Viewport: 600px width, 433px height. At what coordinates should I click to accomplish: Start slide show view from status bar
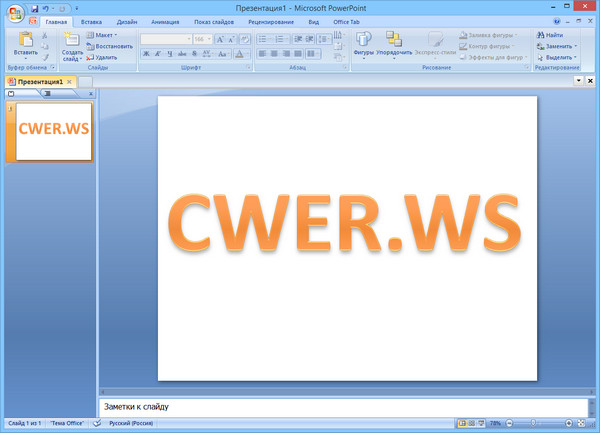tap(481, 423)
